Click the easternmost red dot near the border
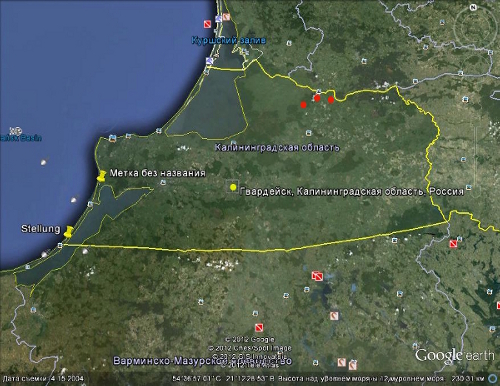The width and height of the screenshot is (500, 386). (x=331, y=100)
